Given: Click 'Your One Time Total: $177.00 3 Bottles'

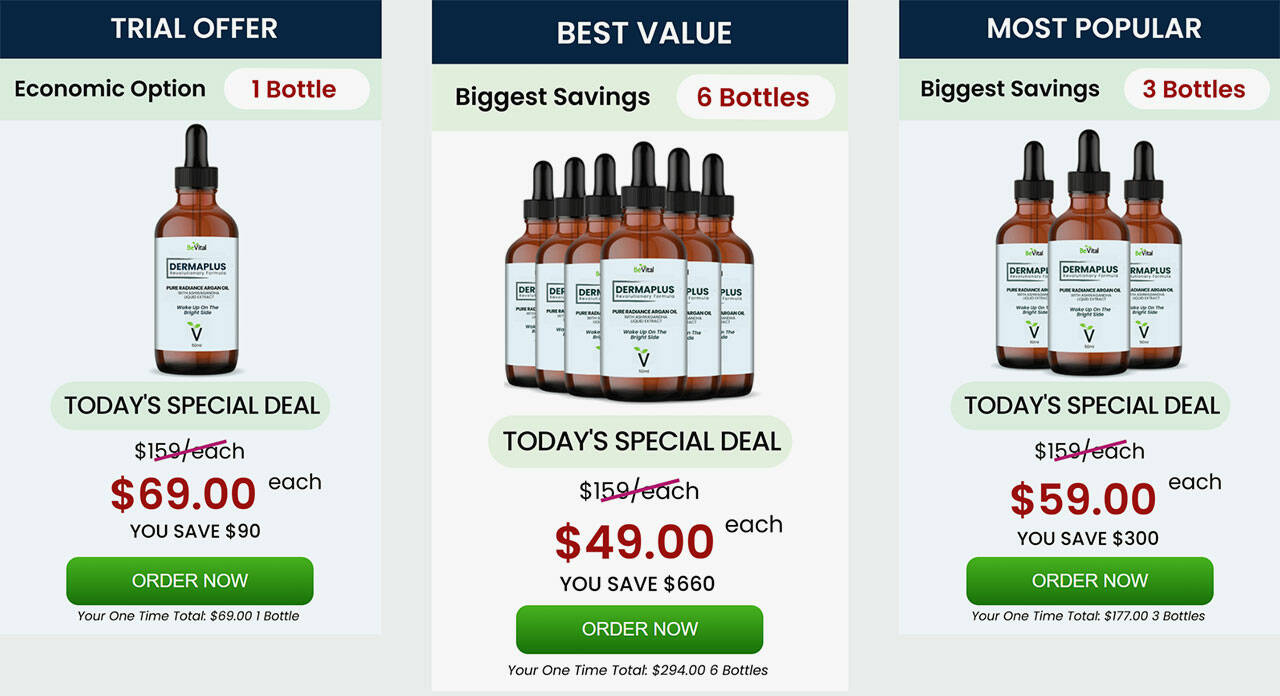Looking at the screenshot, I should (1088, 616).
